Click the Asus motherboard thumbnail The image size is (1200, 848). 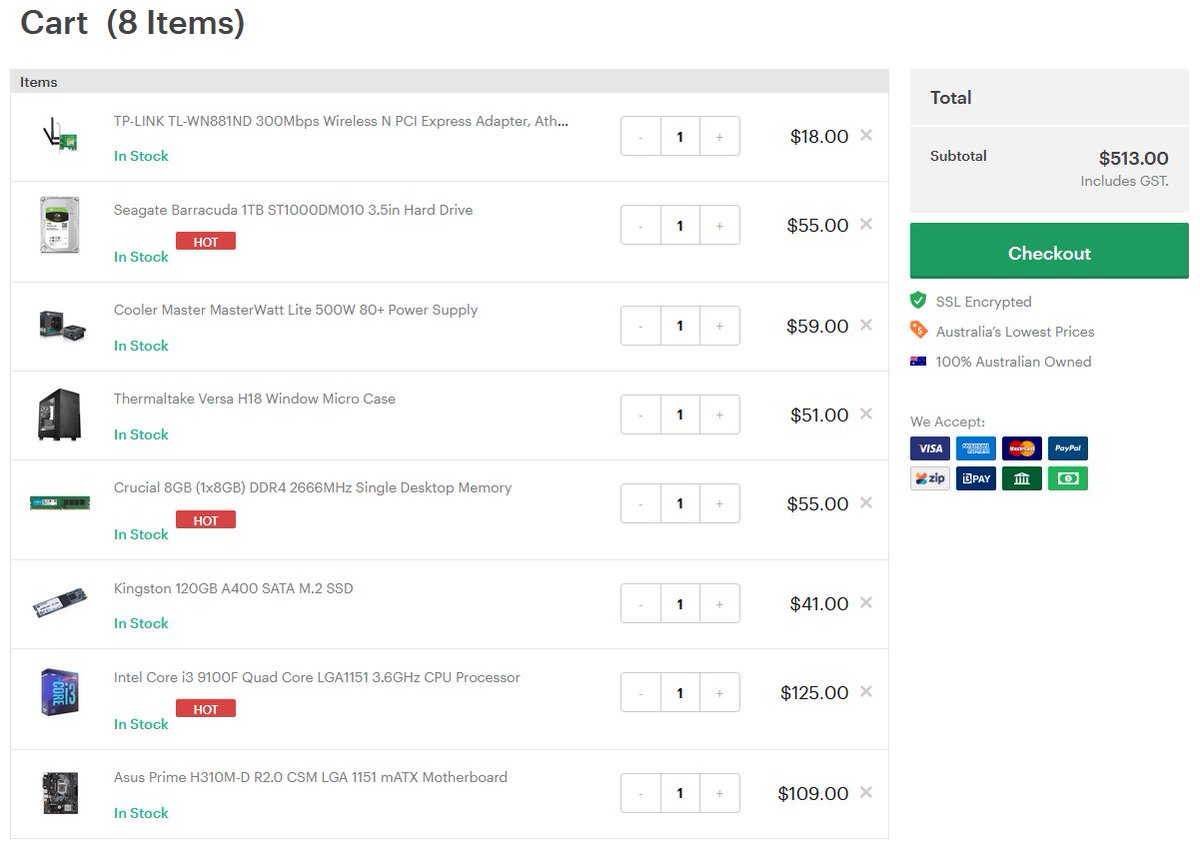tap(60, 793)
